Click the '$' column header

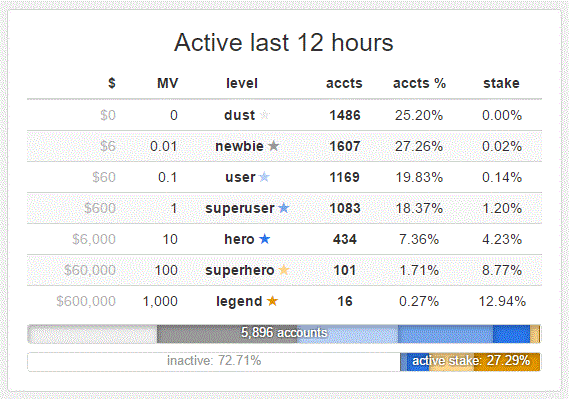pyautogui.click(x=112, y=83)
